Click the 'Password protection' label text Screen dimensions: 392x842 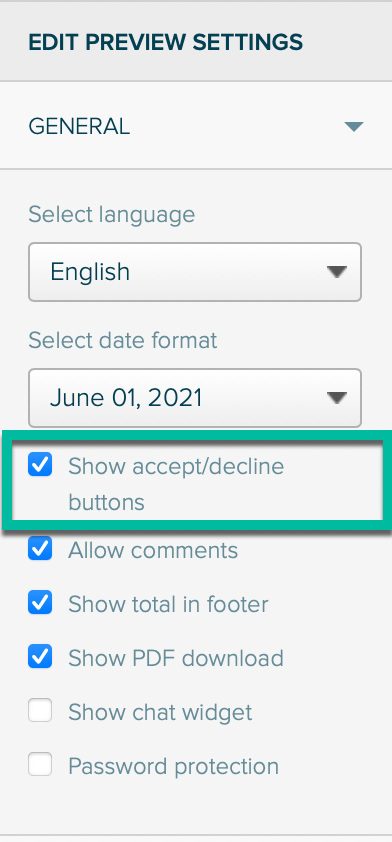click(x=173, y=766)
